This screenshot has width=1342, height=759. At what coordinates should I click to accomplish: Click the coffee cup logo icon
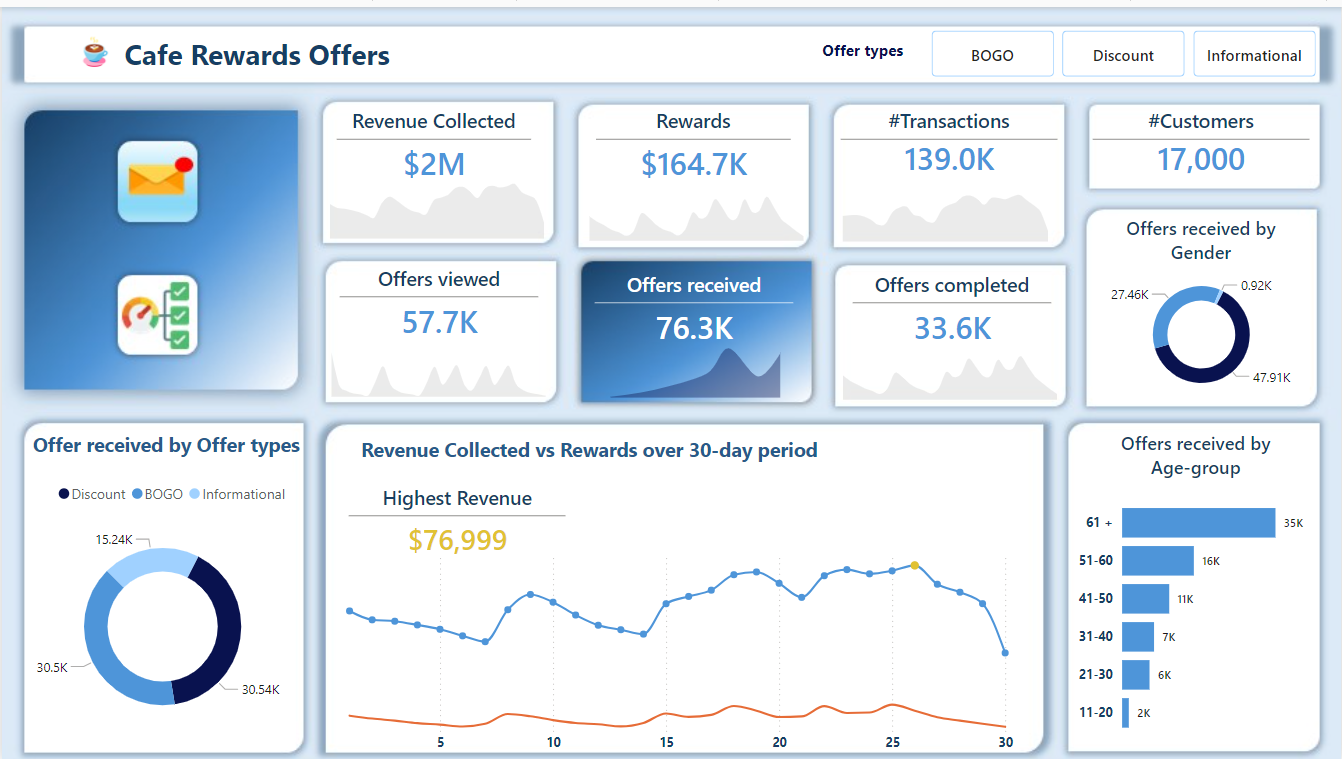pyautogui.click(x=95, y=54)
